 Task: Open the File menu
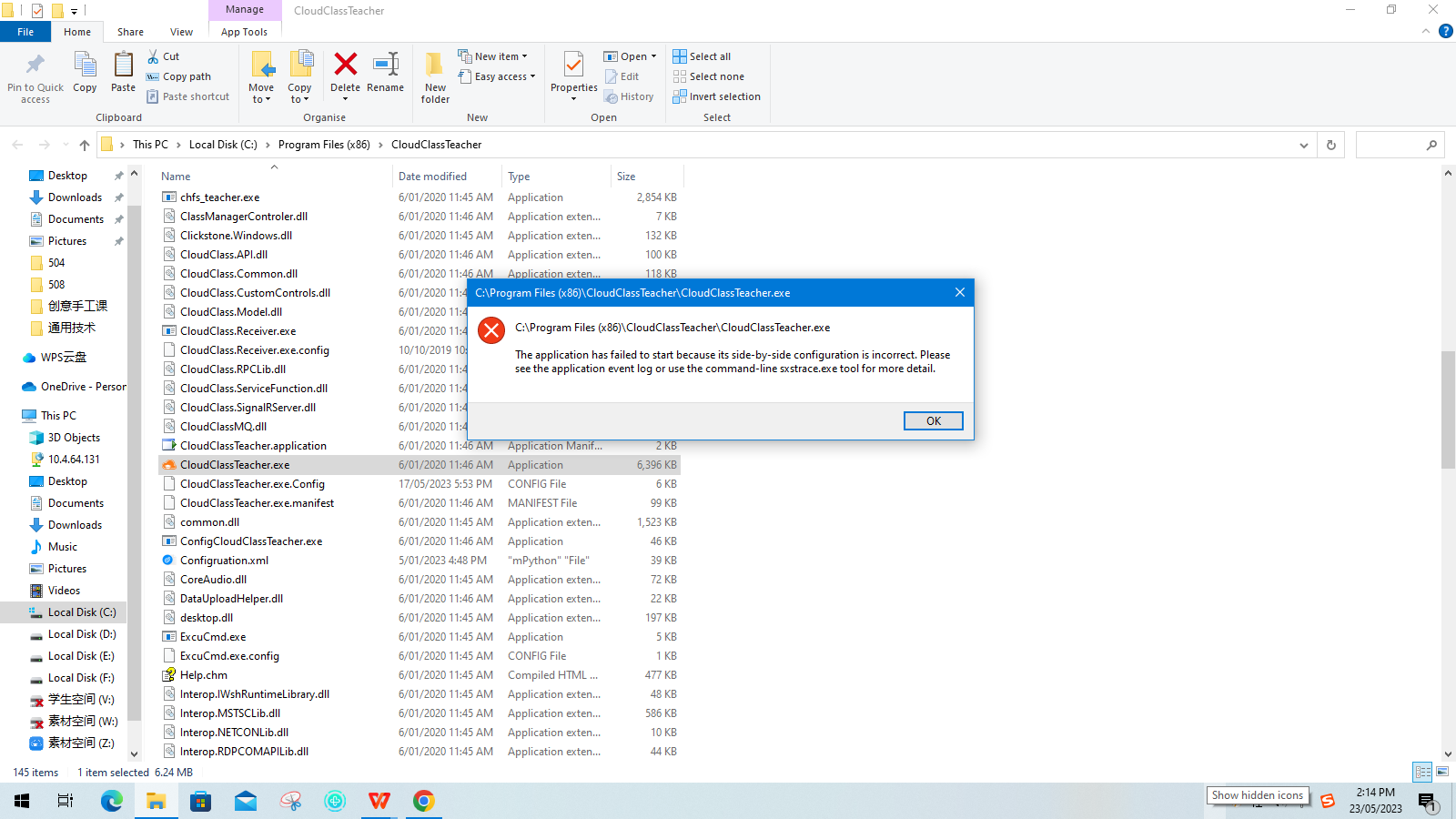[x=25, y=32]
